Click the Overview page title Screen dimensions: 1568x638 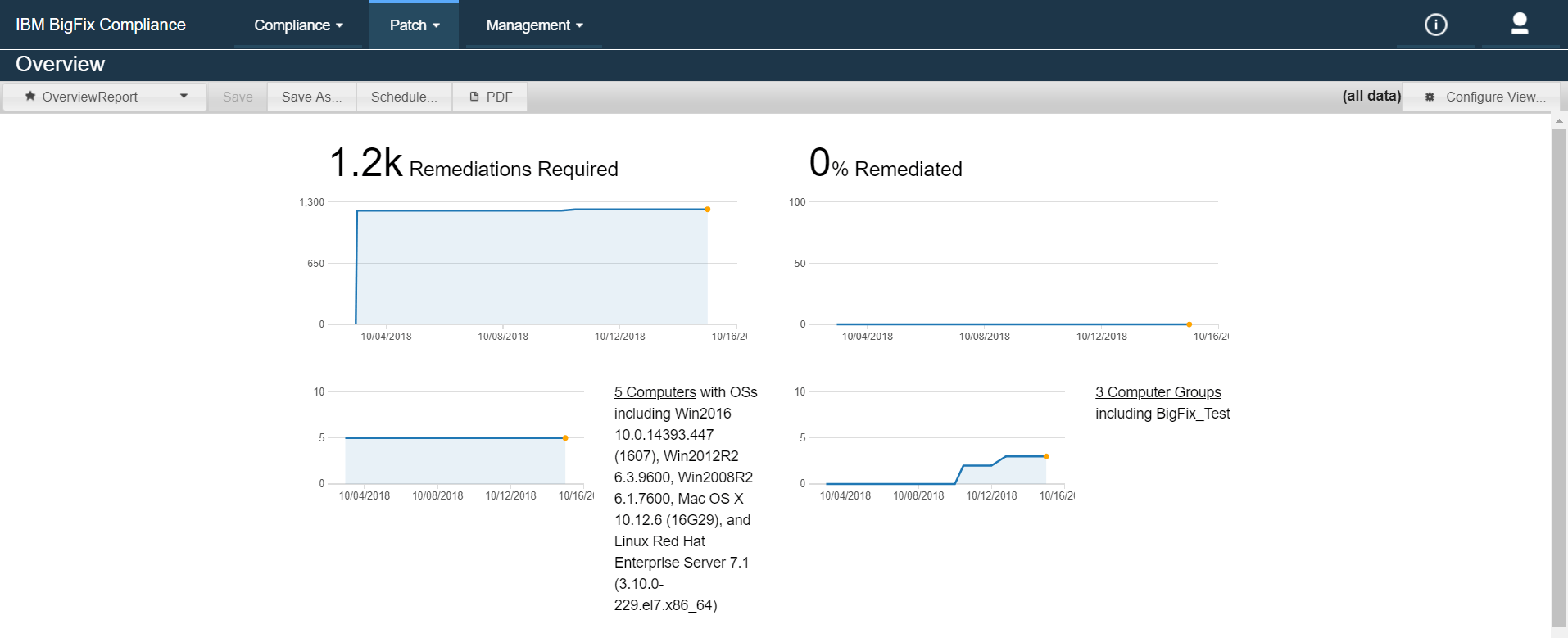coord(61,64)
